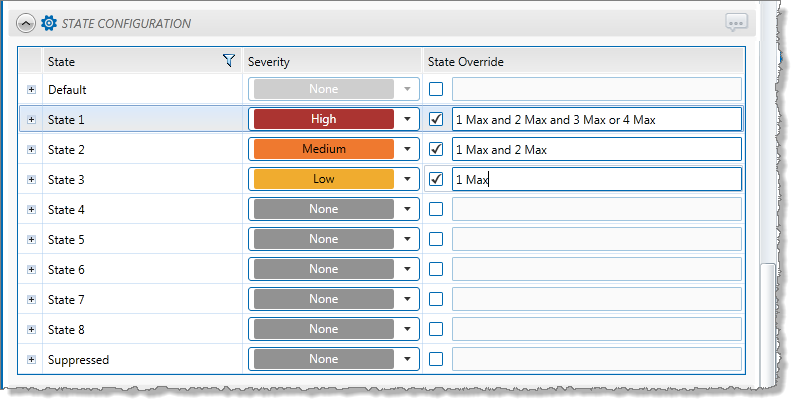The height and width of the screenshot is (406, 798).
Task: Click the red High severity swatch
Action: click(323, 119)
